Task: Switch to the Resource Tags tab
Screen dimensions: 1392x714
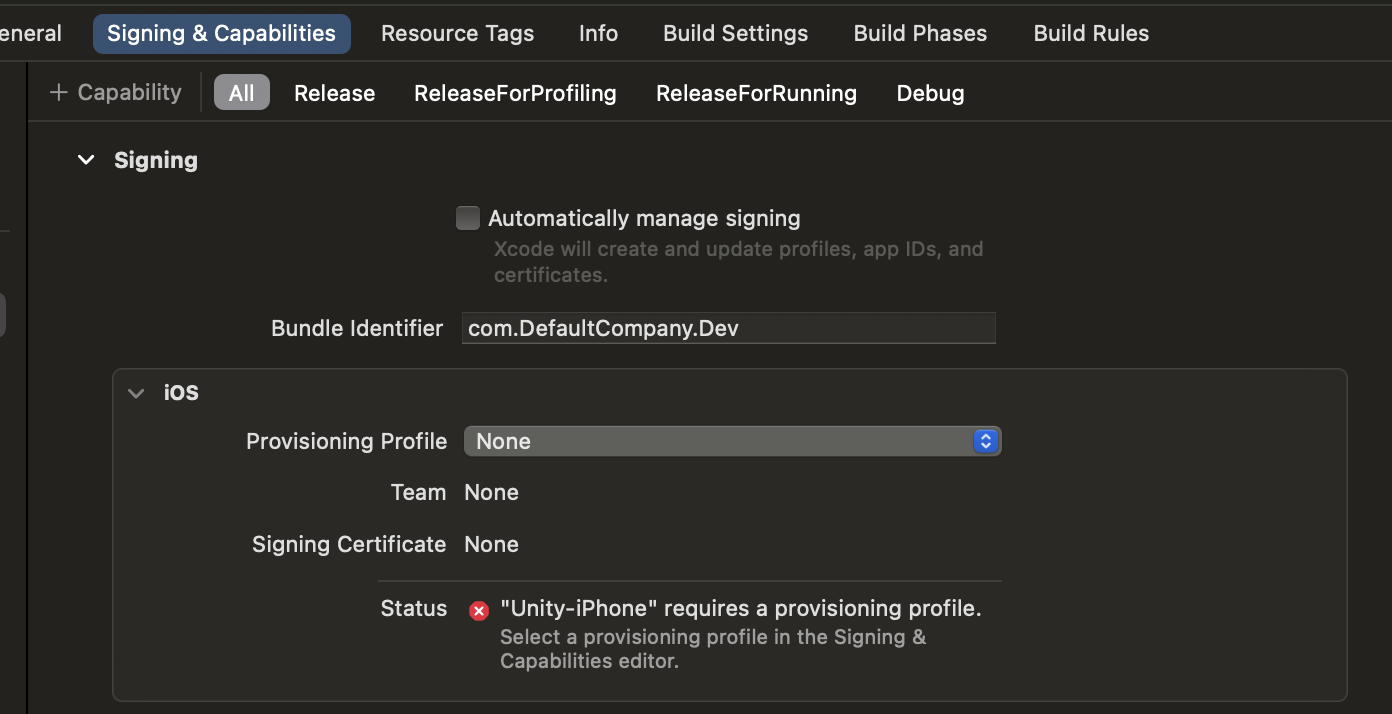Action: tap(457, 33)
